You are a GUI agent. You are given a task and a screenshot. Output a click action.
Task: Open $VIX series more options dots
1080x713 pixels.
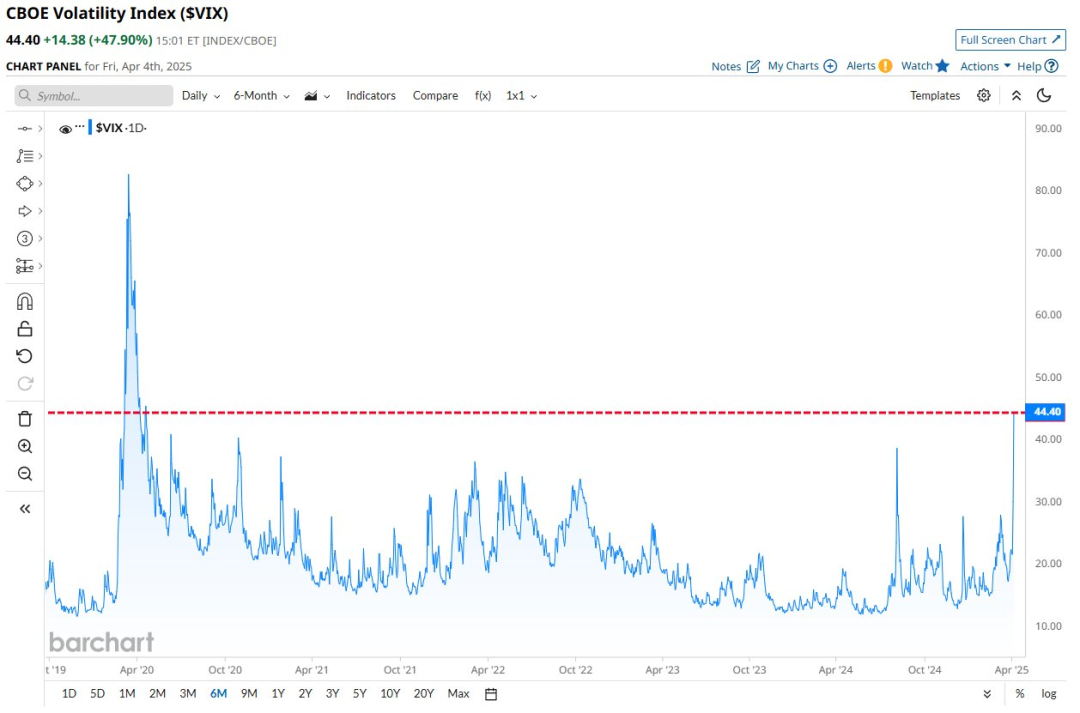coord(80,126)
